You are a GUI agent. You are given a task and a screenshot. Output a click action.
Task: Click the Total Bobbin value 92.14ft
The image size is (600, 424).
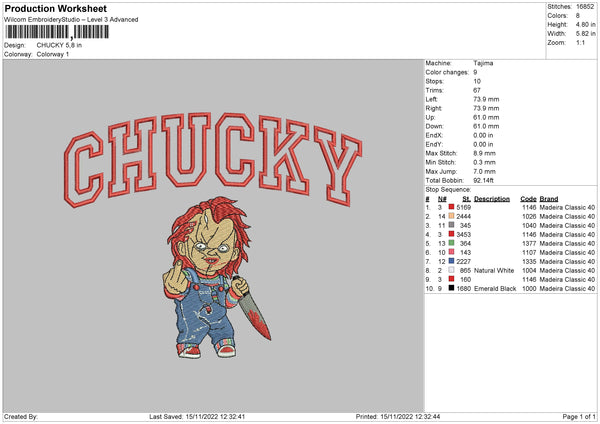coord(484,180)
